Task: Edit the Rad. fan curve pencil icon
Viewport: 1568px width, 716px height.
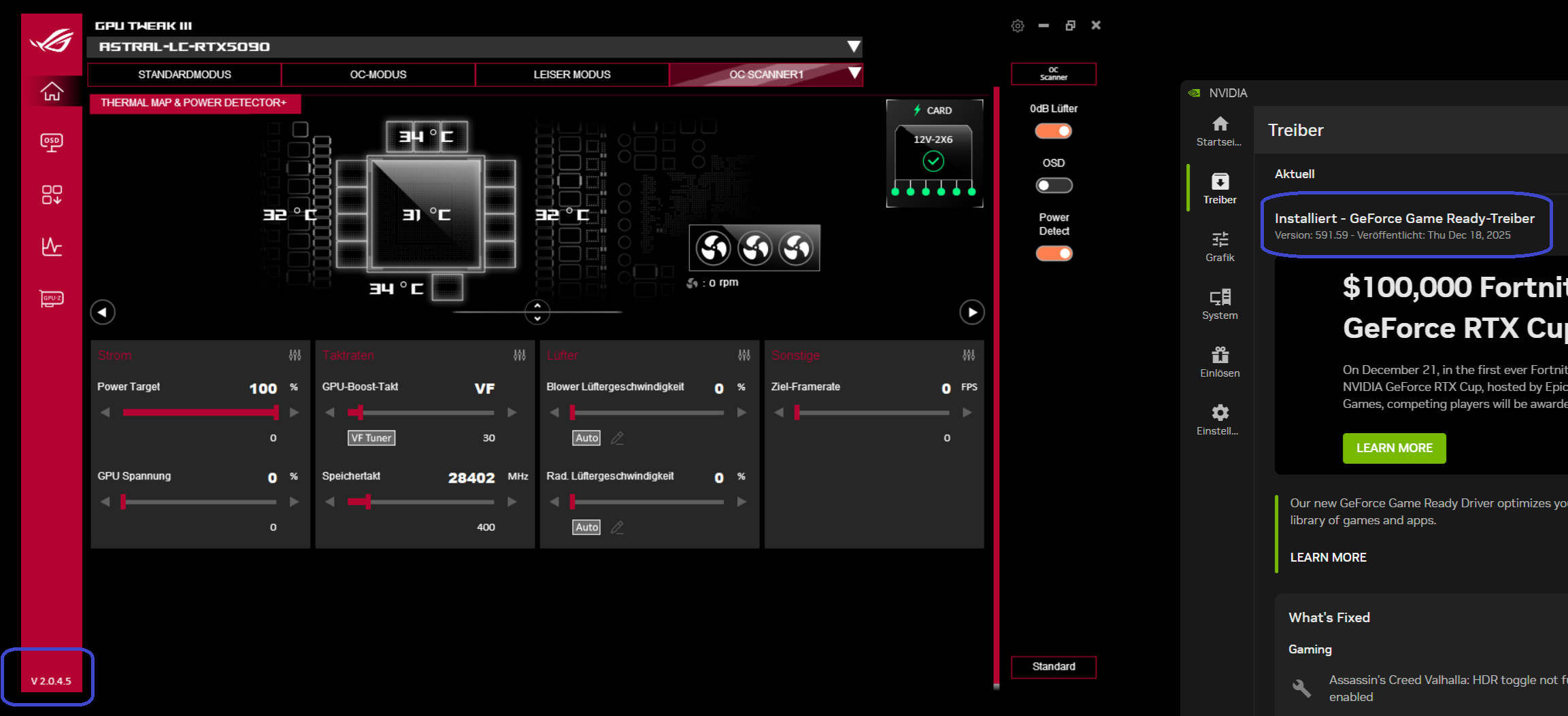Action: click(x=617, y=527)
